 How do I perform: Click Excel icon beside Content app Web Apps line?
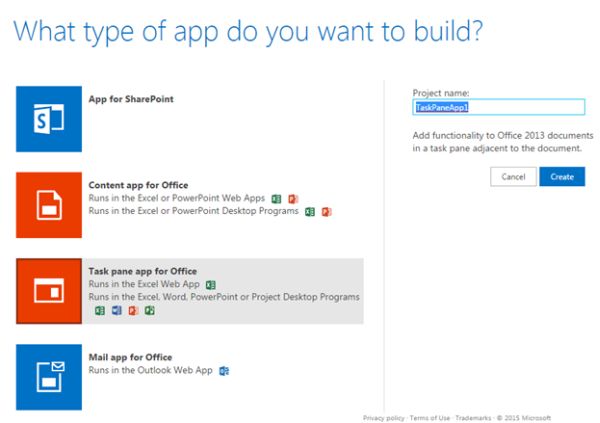276,199
